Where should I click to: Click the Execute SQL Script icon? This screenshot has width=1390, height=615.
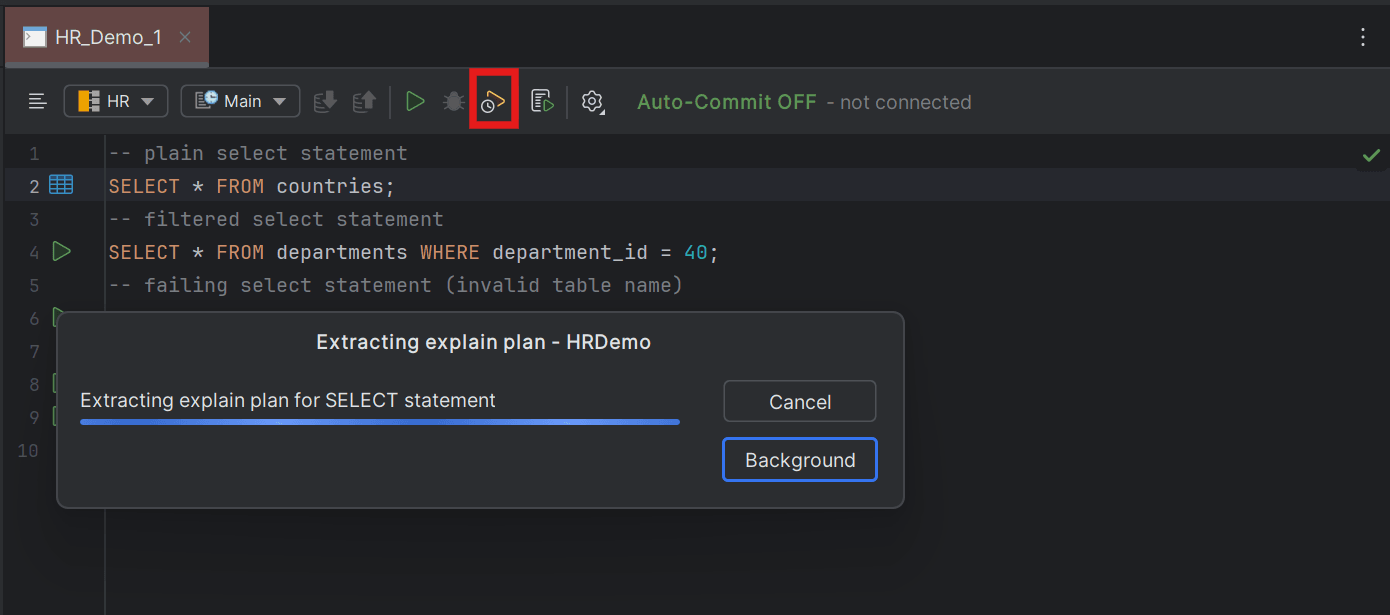coord(542,101)
